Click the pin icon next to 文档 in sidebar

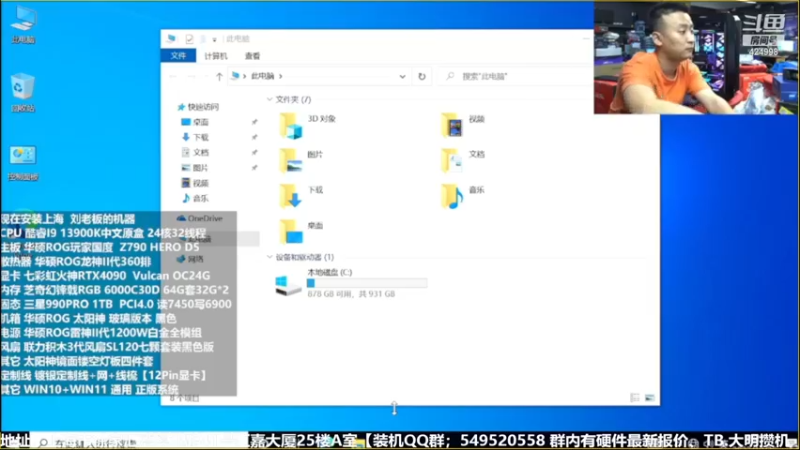pyautogui.click(x=254, y=153)
